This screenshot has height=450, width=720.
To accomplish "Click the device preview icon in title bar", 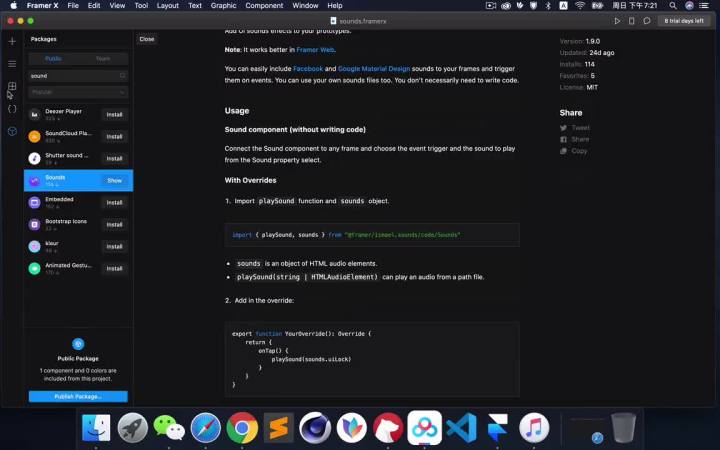I will click(x=632, y=21).
